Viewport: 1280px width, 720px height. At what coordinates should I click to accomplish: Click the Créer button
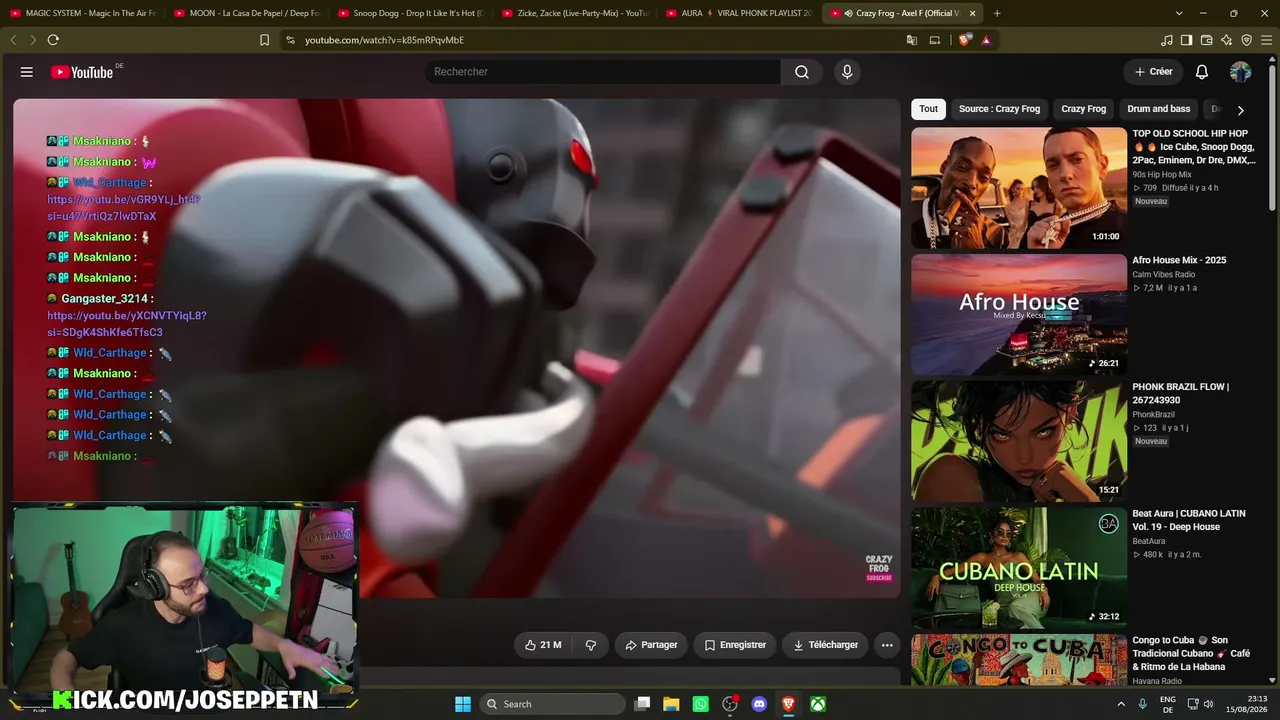point(1153,72)
